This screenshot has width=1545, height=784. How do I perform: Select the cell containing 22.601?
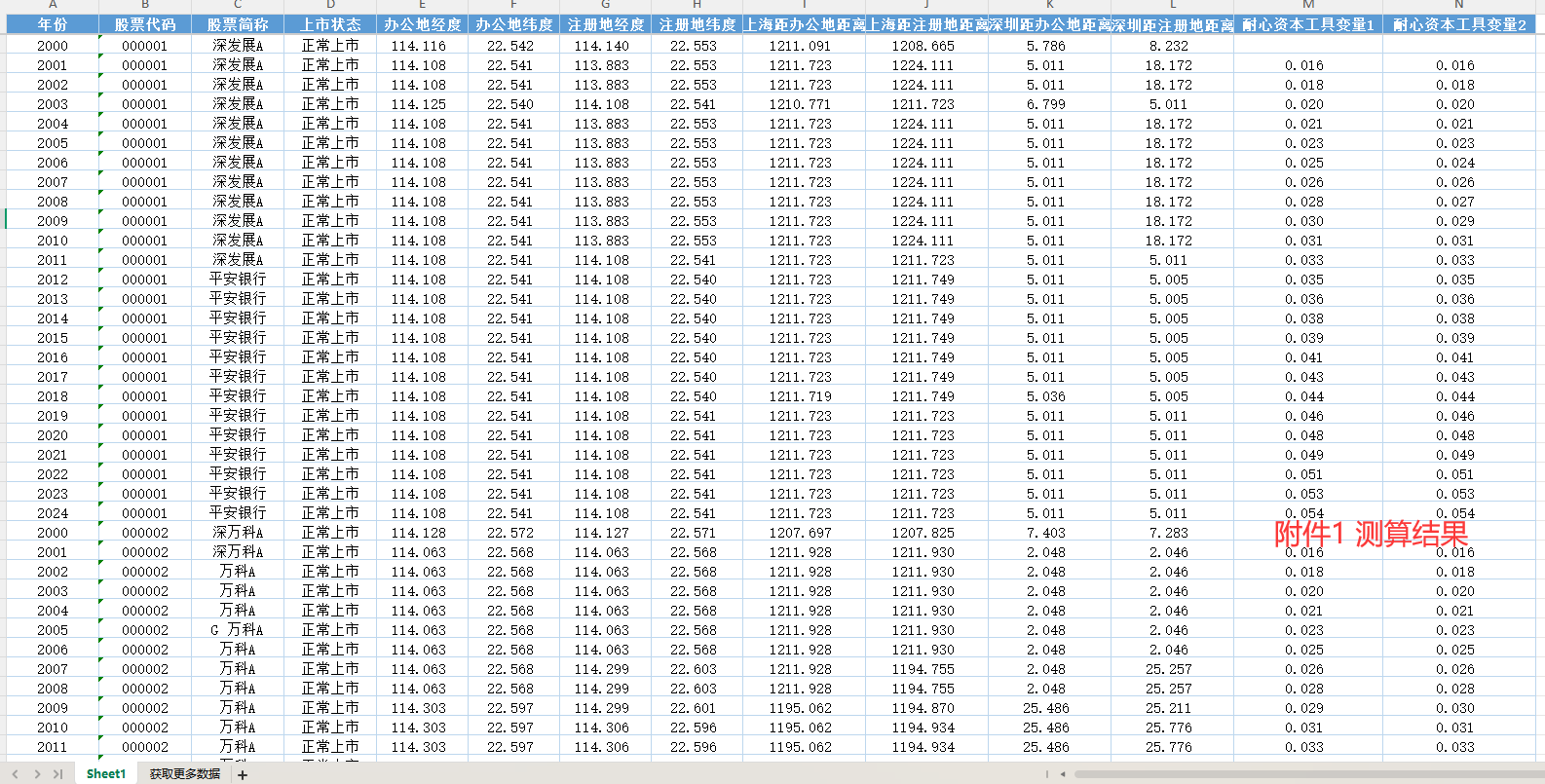[697, 708]
